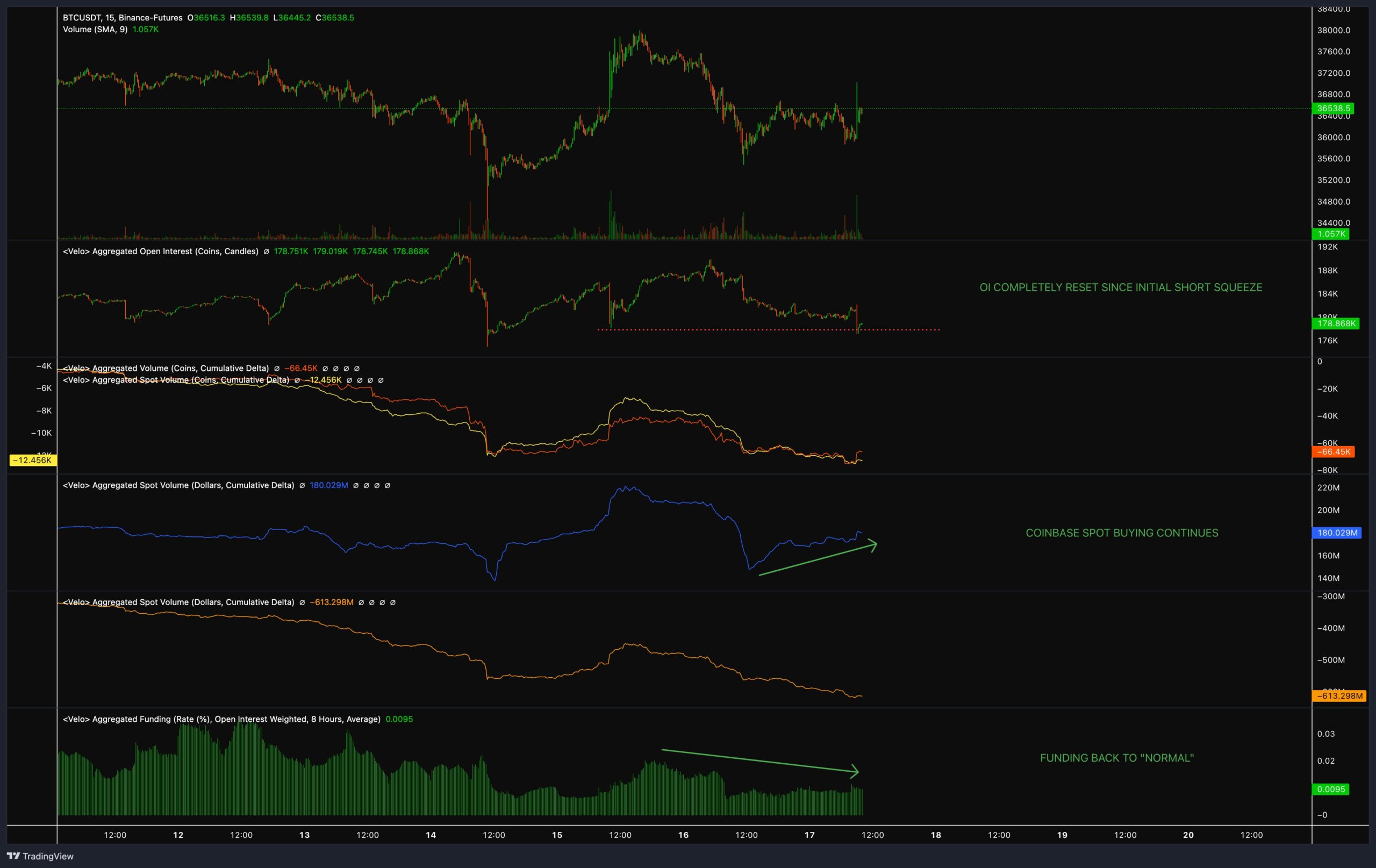Click the 34400.0 price axis label

pos(1334,223)
